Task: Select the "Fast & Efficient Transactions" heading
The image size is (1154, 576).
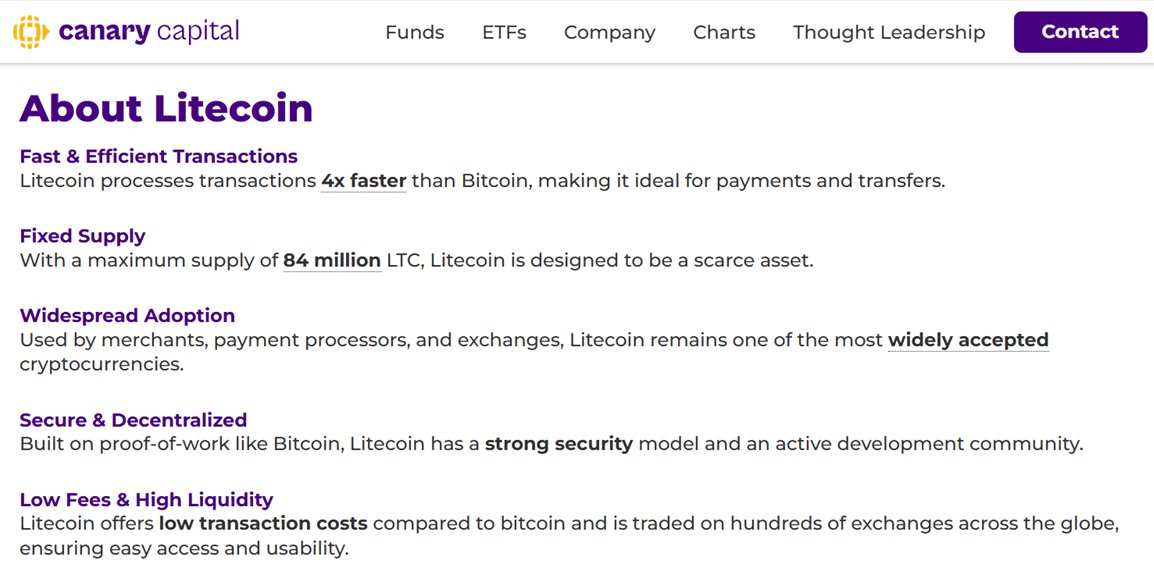Action: (158, 156)
